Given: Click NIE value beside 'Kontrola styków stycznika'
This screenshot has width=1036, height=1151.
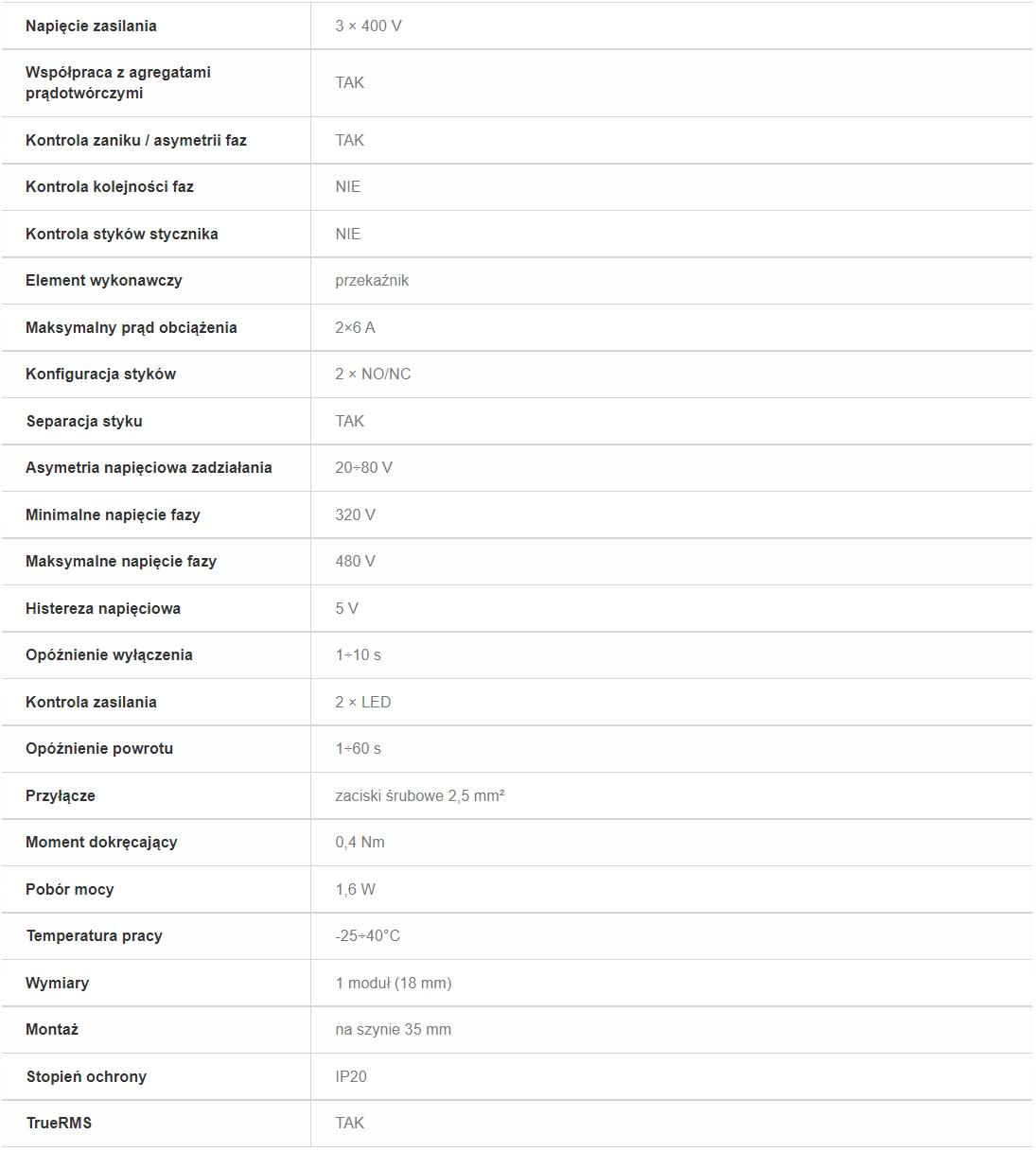Looking at the screenshot, I should [x=348, y=234].
